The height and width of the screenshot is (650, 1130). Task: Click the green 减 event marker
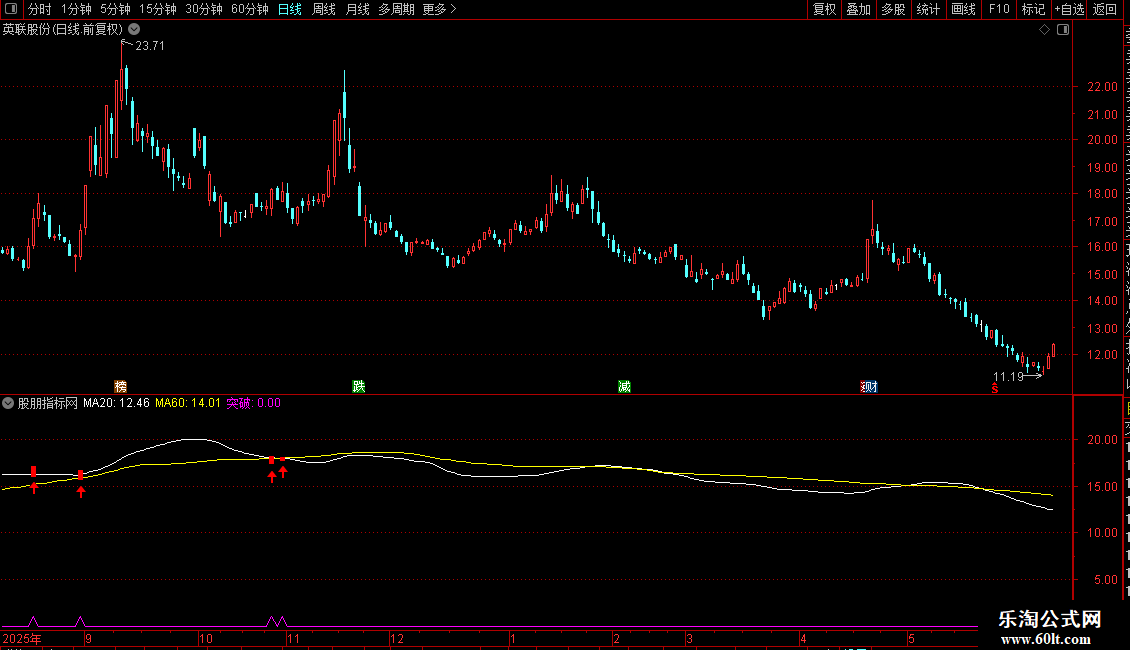[x=624, y=387]
